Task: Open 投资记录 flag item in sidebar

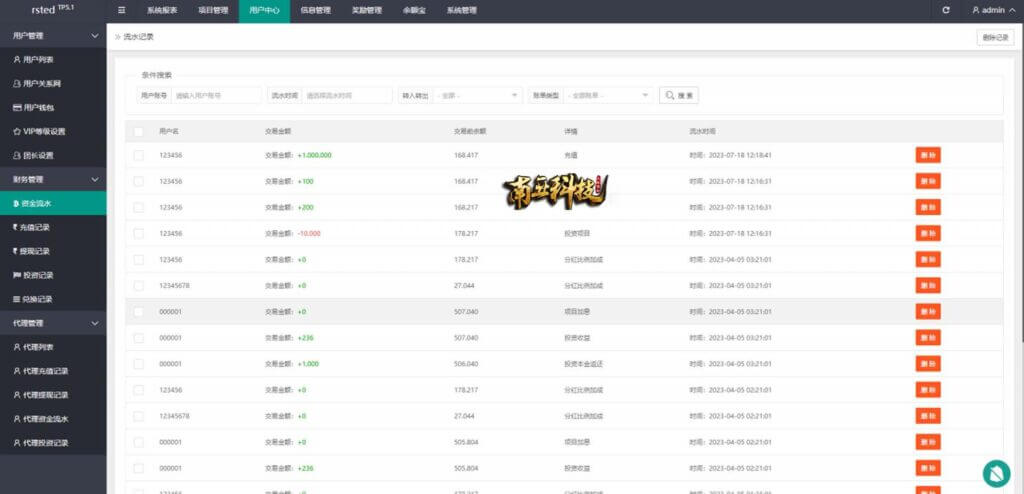Action: (53, 275)
